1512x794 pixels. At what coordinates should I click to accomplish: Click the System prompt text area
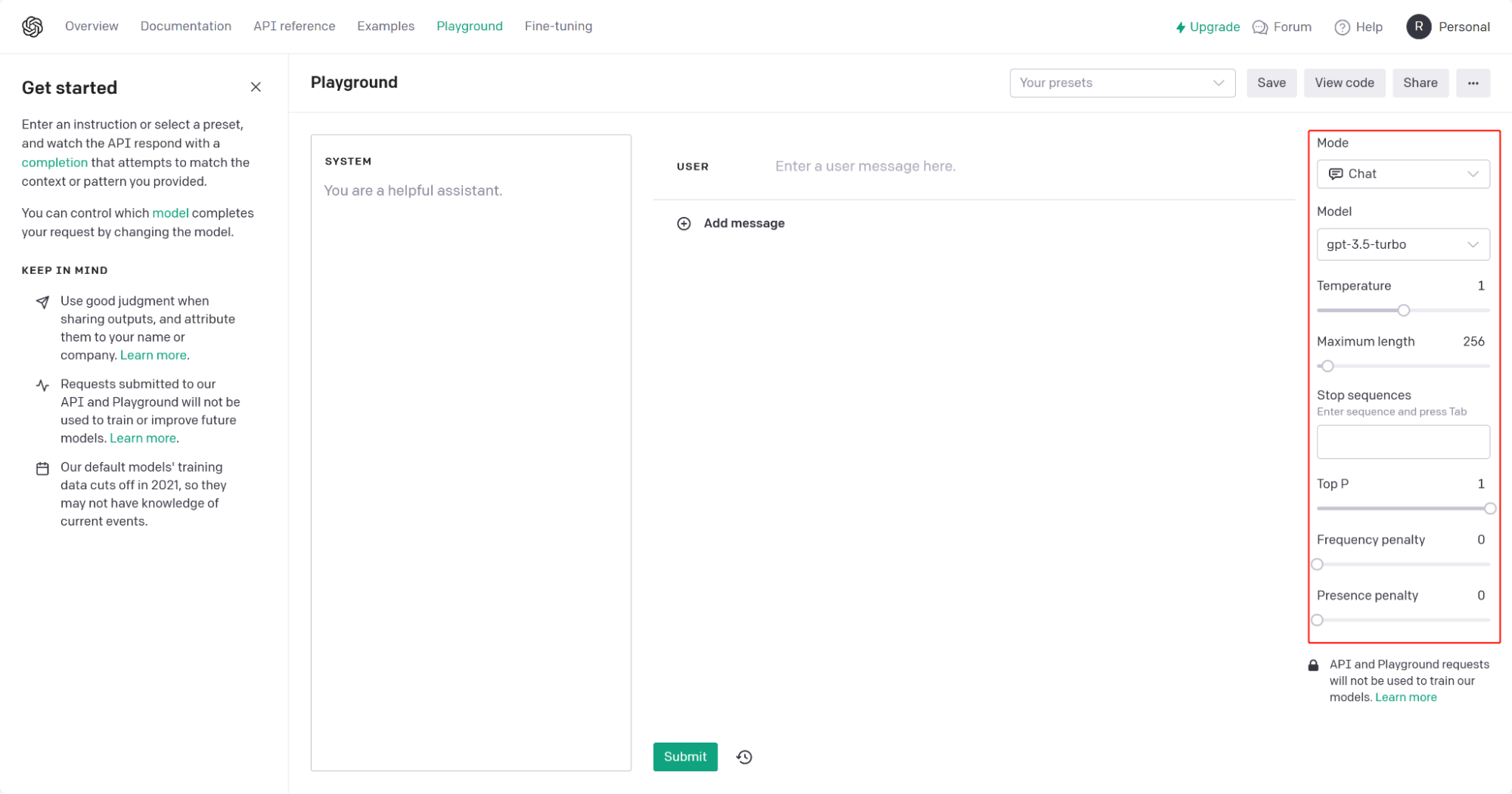470,453
